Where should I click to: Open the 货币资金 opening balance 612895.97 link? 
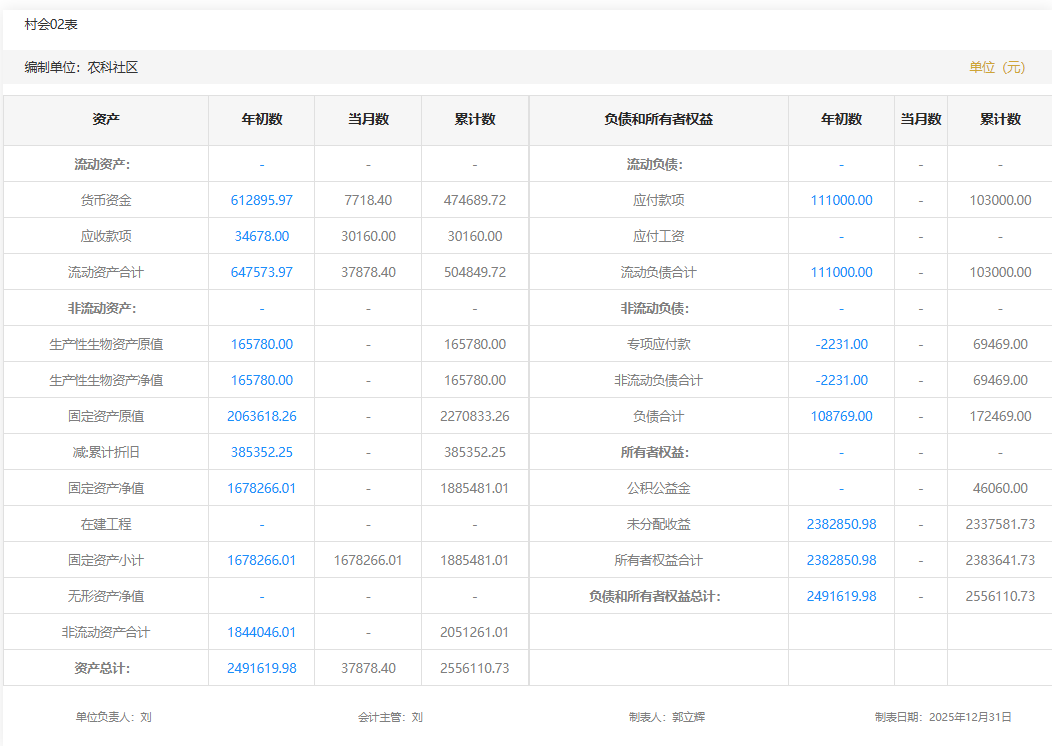click(261, 200)
